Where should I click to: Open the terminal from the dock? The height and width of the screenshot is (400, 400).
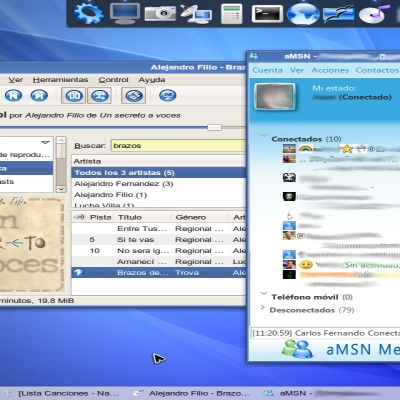[x=267, y=13]
